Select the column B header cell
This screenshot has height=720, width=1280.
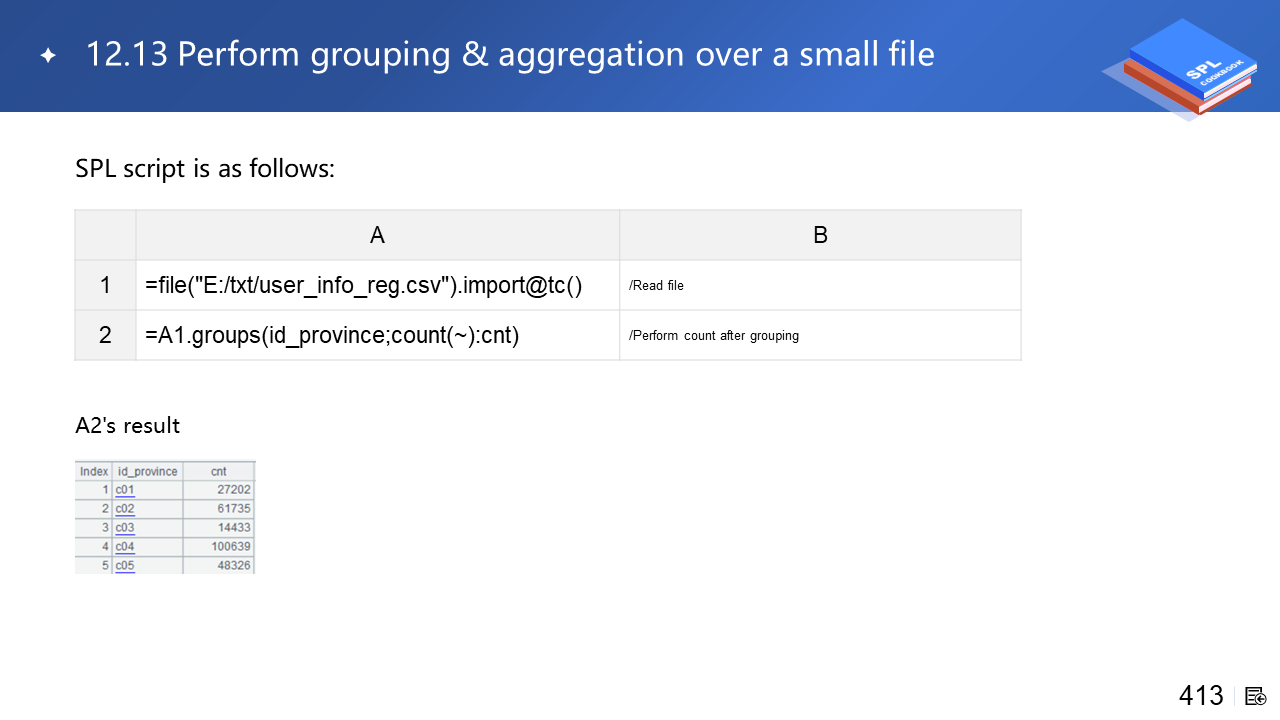(820, 235)
